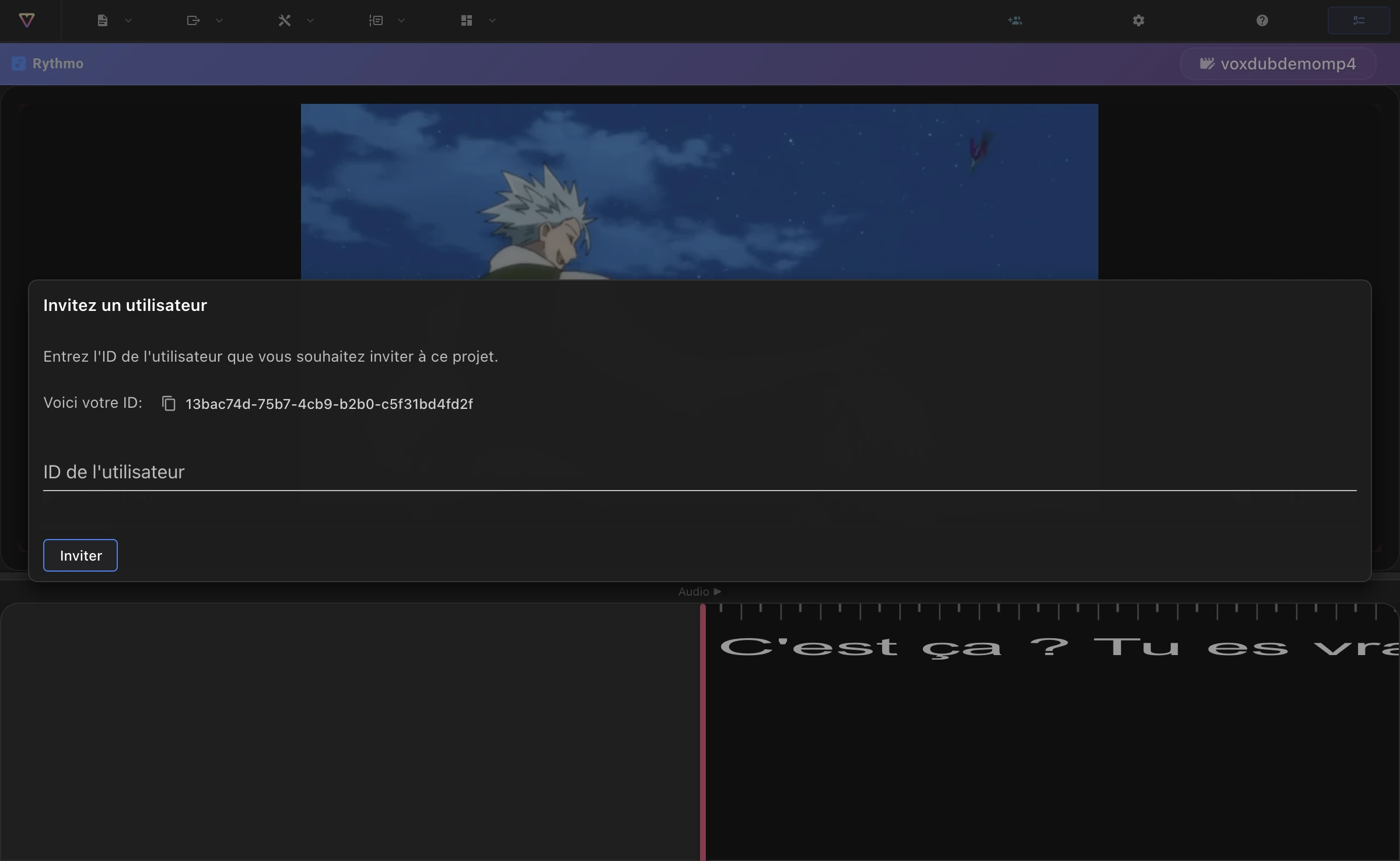The width and height of the screenshot is (1400, 861).
Task: Select the ID 13bac74d-75b7-4cb9-b2b0-c5f31bd4fd2f text
Action: pyautogui.click(x=329, y=404)
